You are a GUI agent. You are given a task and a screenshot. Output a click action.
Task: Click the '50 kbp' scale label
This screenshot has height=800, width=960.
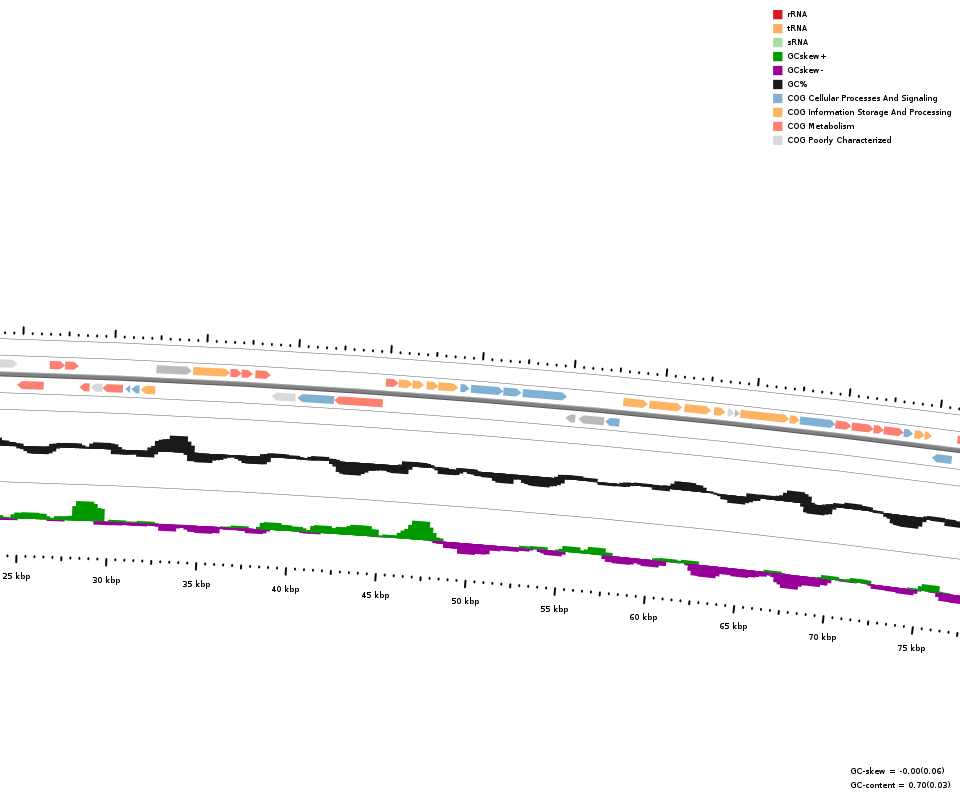(465, 601)
